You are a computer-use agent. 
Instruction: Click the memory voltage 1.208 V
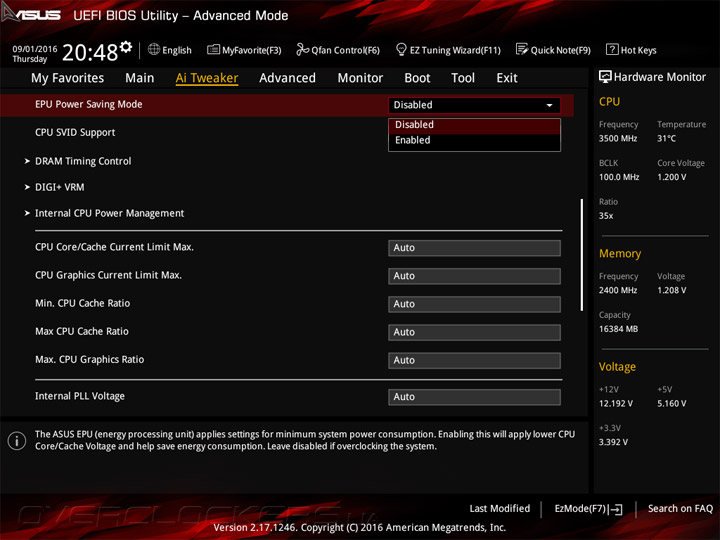pyautogui.click(x=671, y=290)
